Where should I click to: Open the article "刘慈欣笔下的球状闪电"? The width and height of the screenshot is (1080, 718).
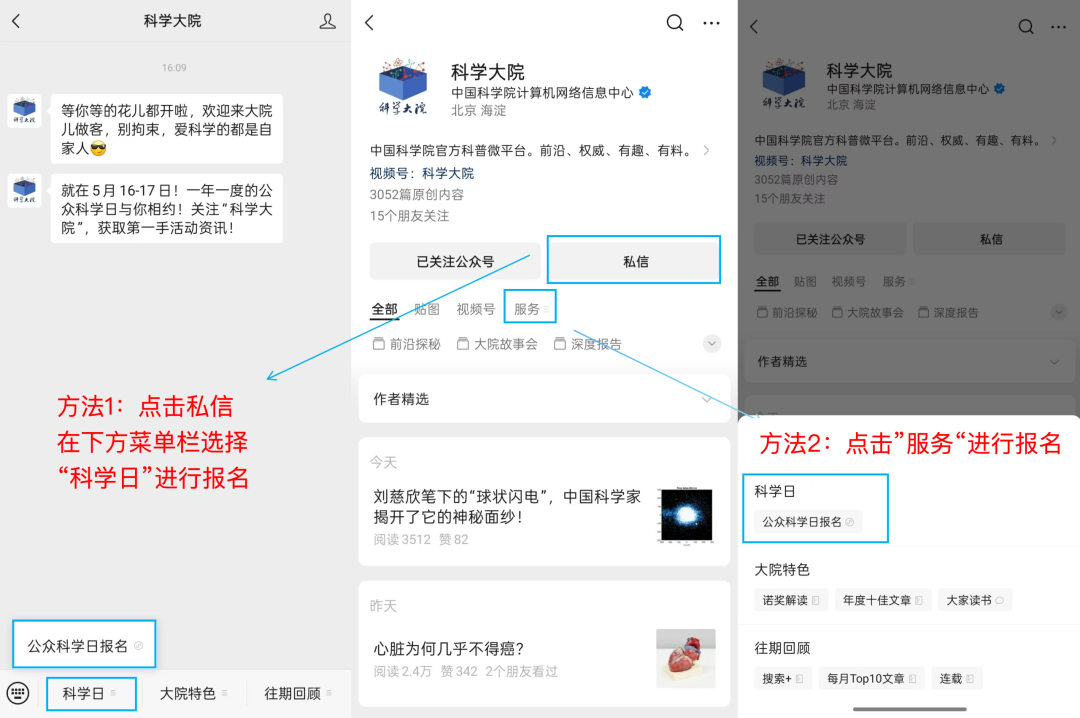[507, 506]
